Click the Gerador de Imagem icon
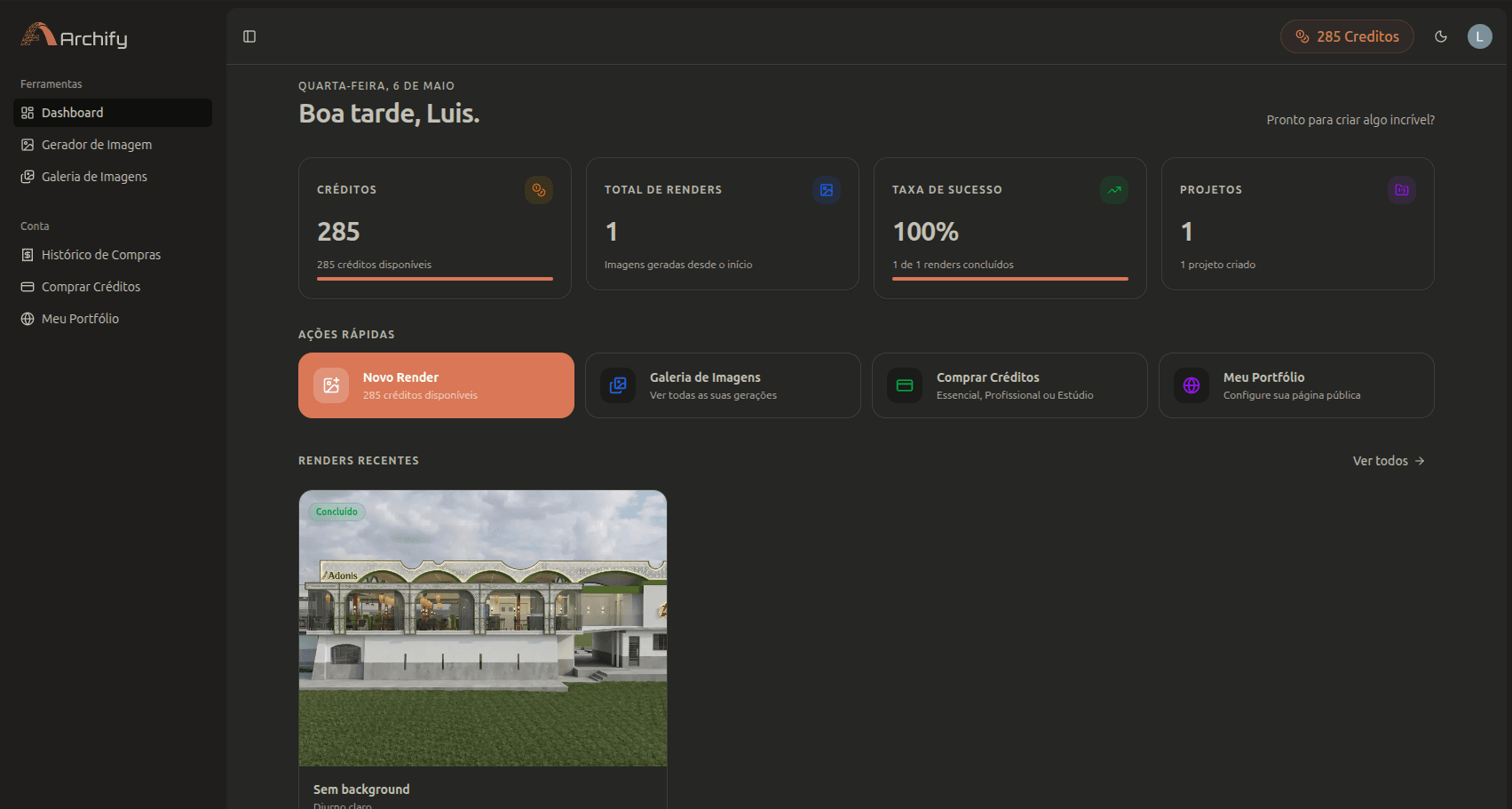Screen dimensions: 1512x809 coord(28,145)
